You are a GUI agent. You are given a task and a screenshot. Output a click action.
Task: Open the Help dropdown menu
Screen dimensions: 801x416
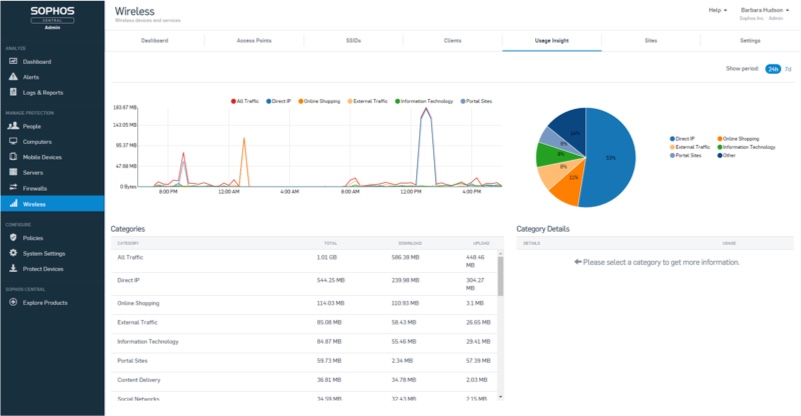[x=717, y=10]
